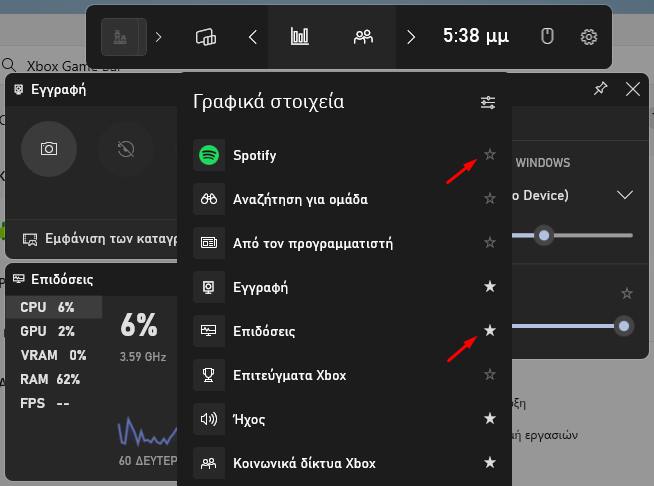Viewport: 654px width, 486px height.
Task: Click the Γραφικά στοιχεία heading
Action: point(269,102)
